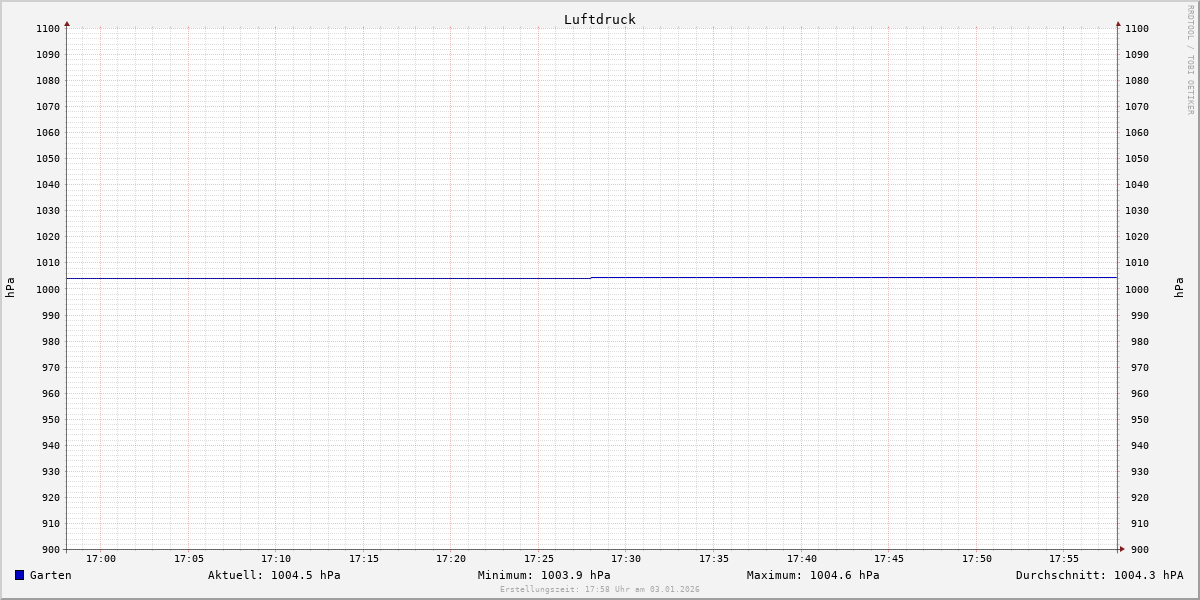
Task: Click the 17:30 time axis label
Action: pyautogui.click(x=626, y=559)
